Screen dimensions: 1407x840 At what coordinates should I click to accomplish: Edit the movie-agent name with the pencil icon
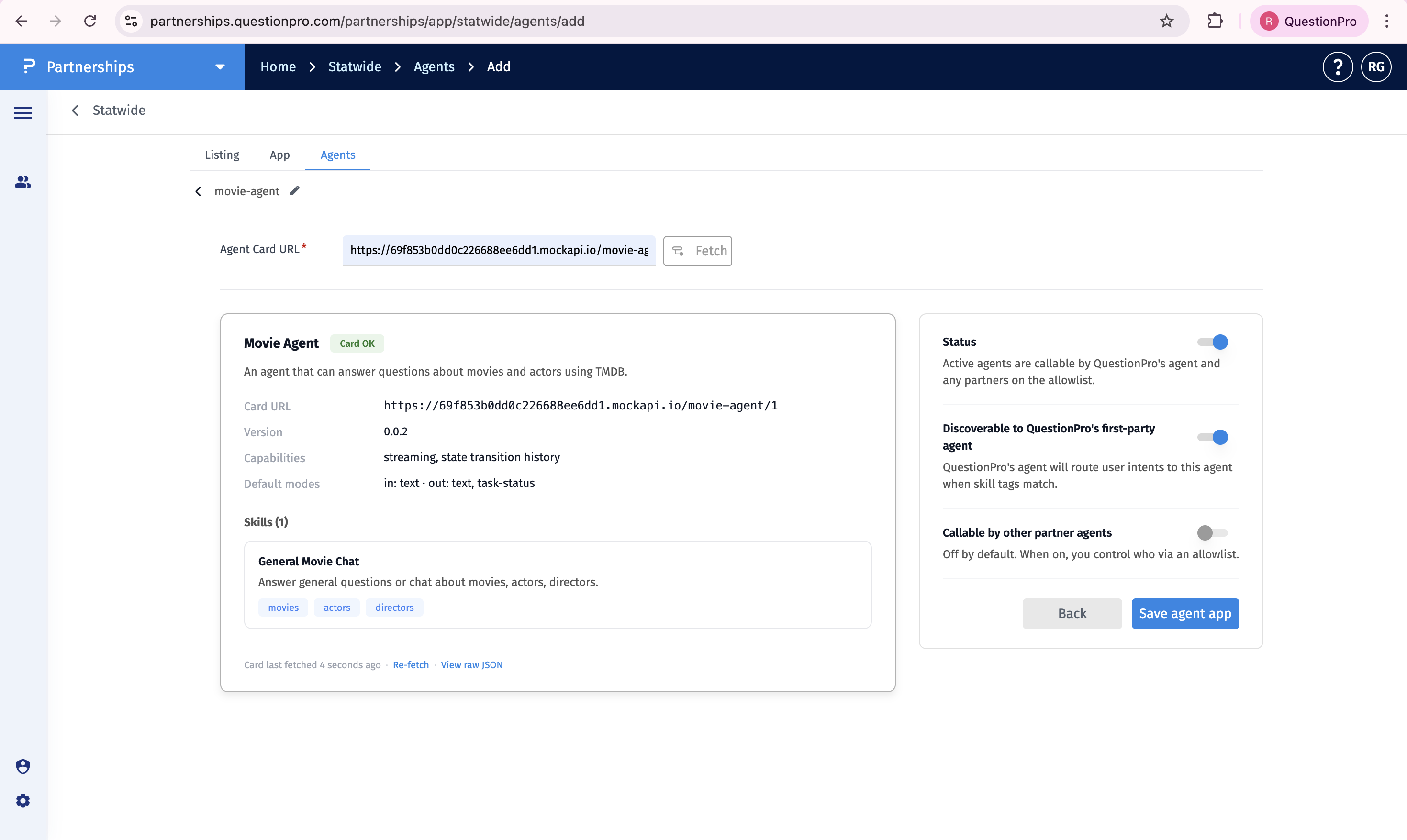(294, 191)
